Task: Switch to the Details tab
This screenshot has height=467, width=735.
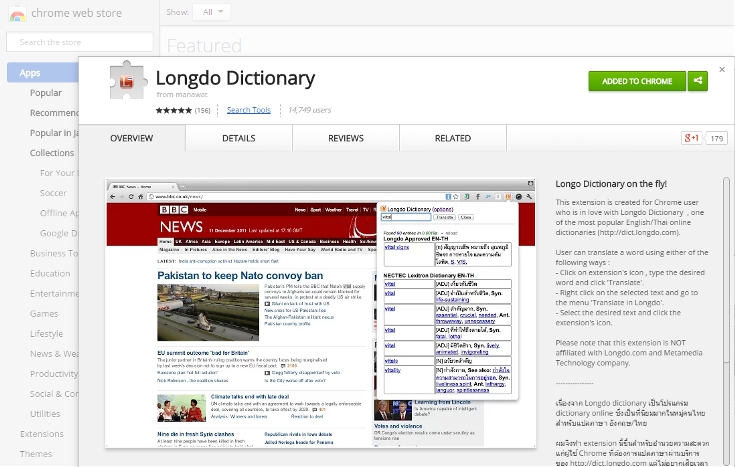Action: click(239, 138)
